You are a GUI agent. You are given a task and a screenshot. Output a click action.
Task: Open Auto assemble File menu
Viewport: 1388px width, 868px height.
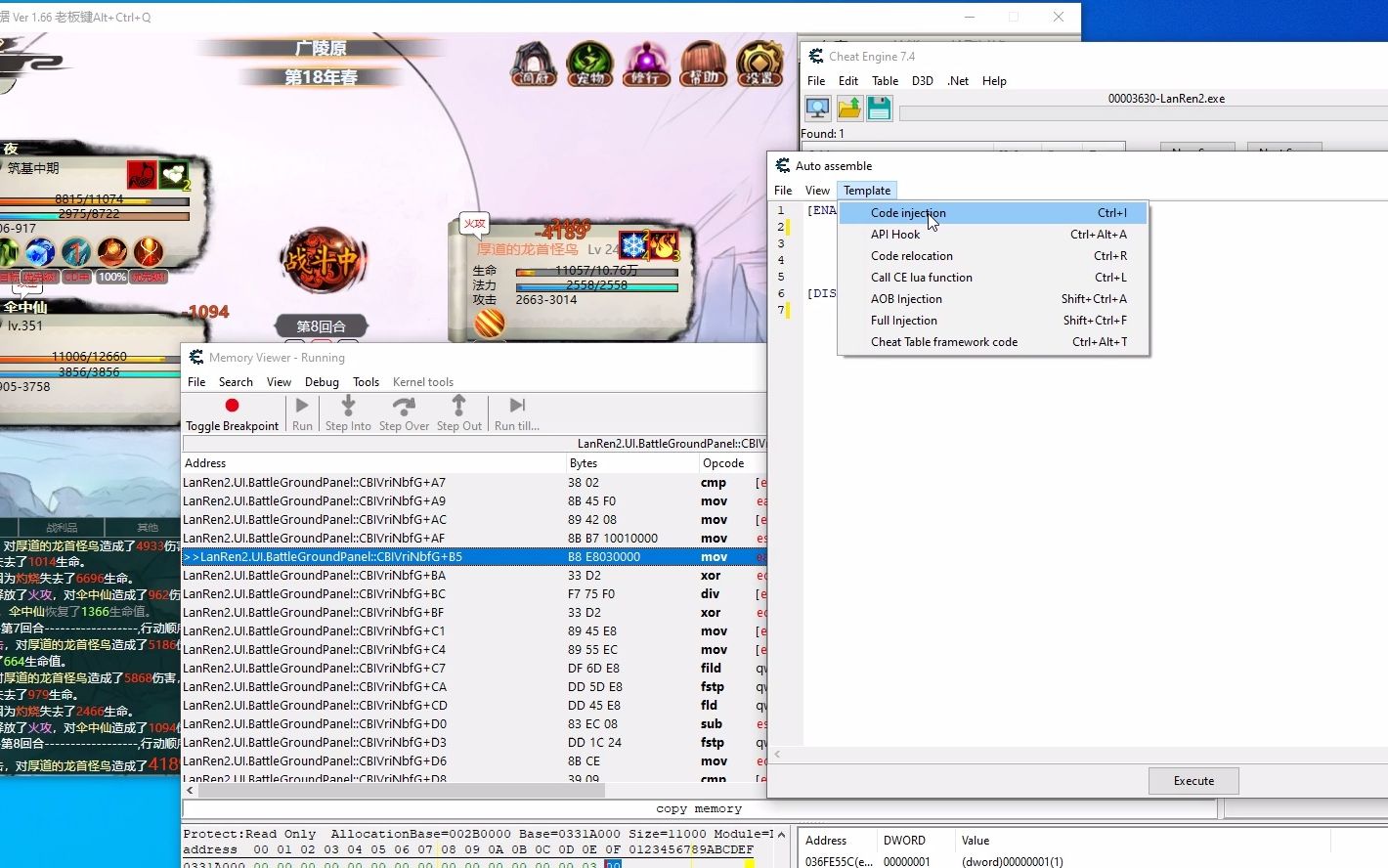[x=783, y=191]
